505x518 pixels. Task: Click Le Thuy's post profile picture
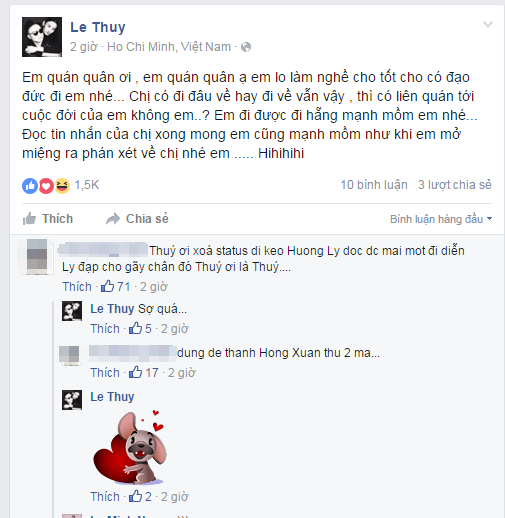42,37
